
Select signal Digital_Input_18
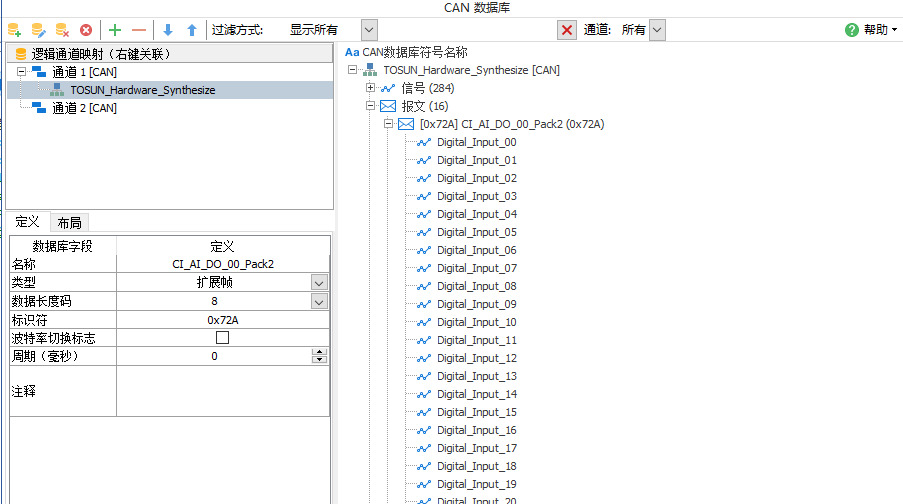pyautogui.click(x=476, y=466)
